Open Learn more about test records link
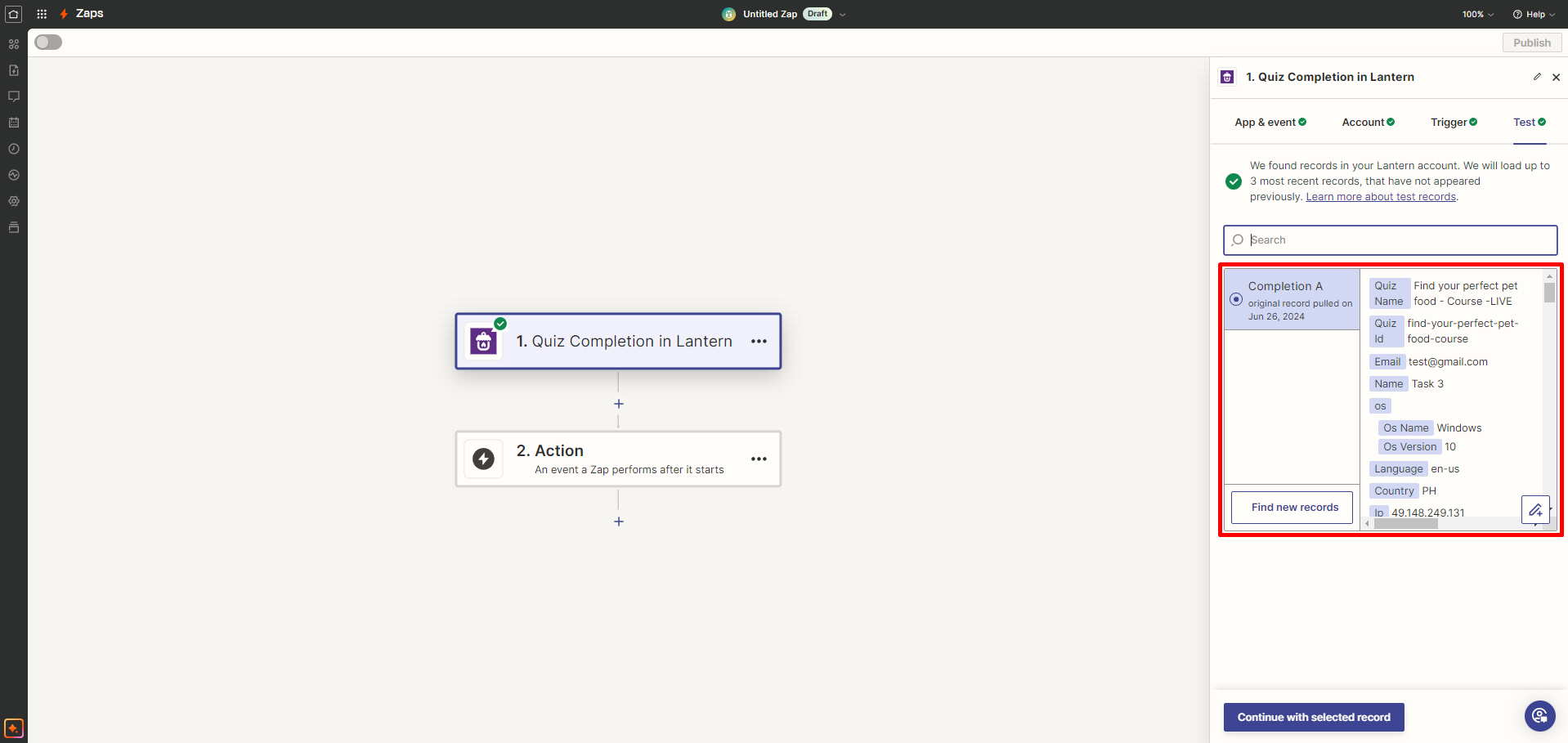This screenshot has height=743, width=1568. pos(1381,197)
